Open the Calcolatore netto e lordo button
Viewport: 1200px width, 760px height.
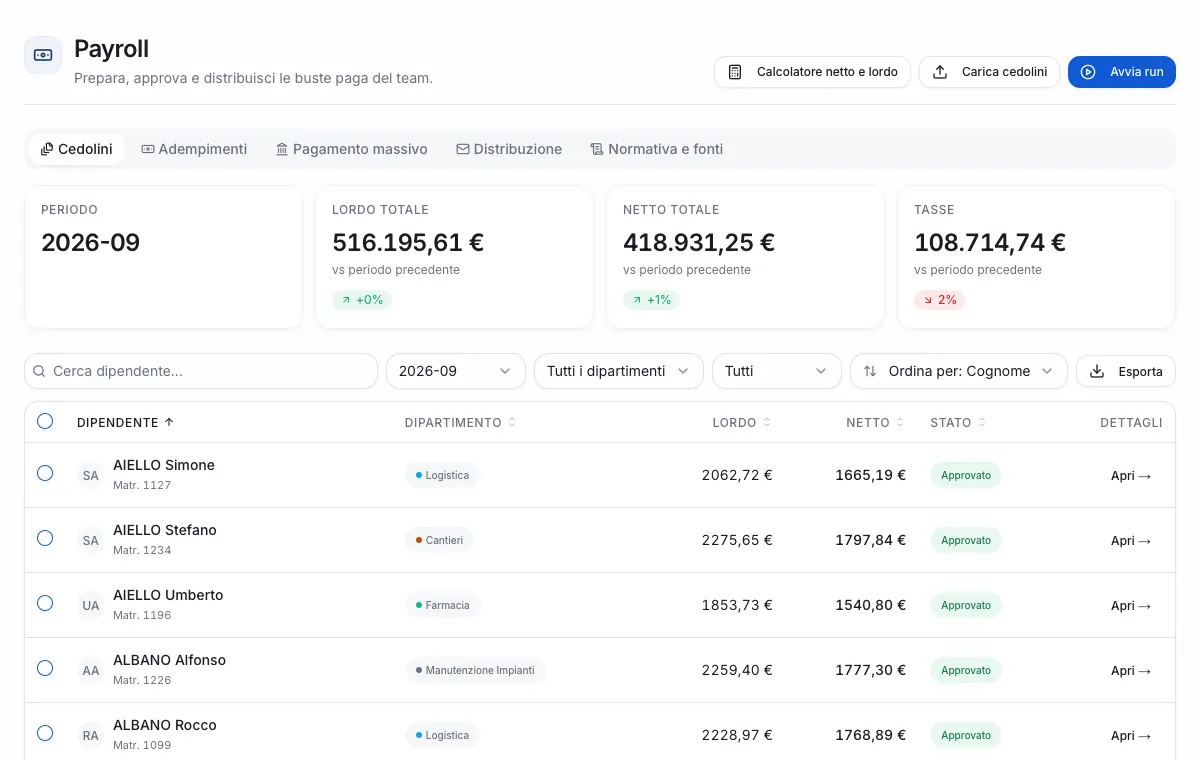812,72
